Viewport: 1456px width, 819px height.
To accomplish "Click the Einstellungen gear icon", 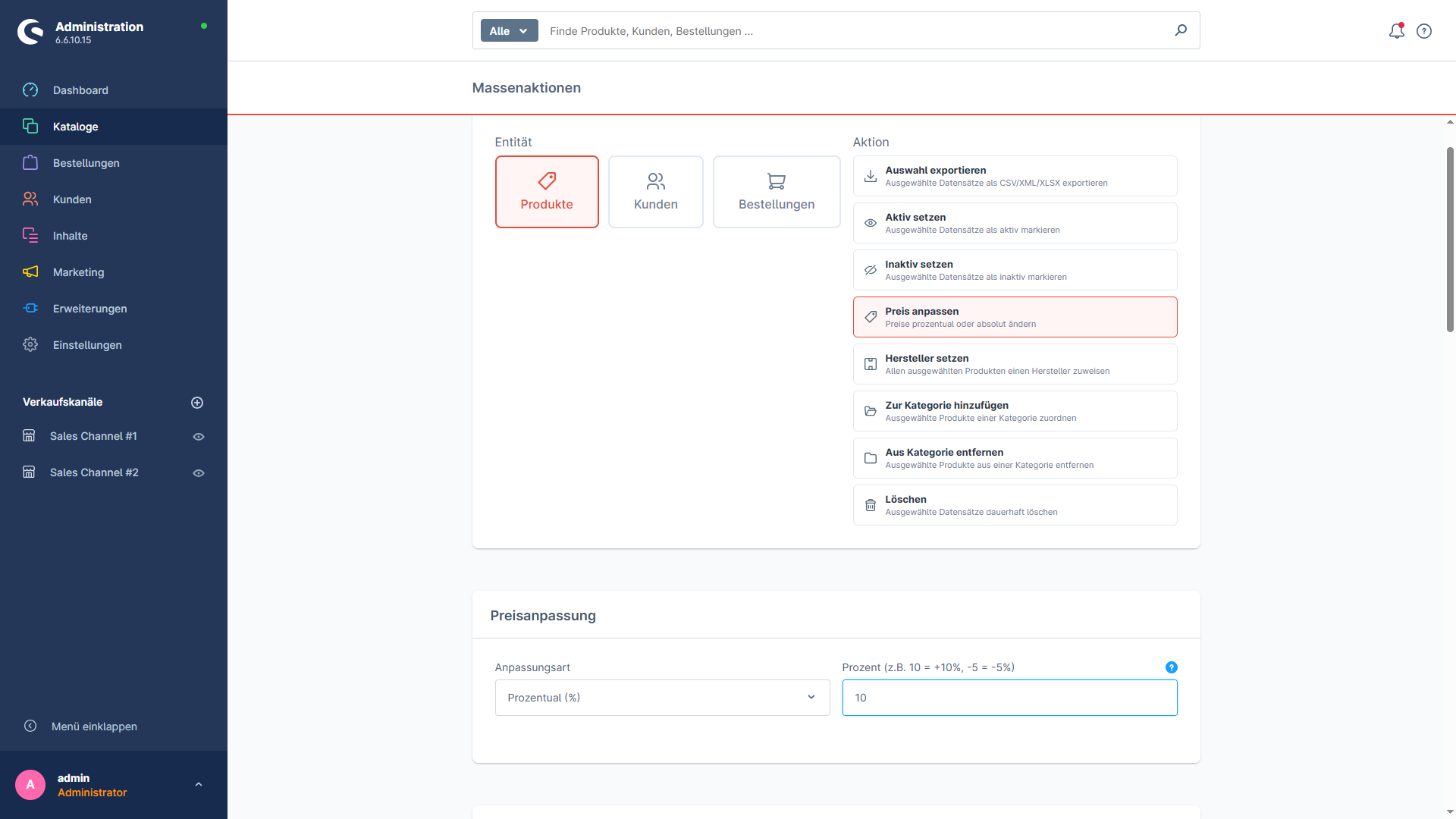I will tap(30, 345).
